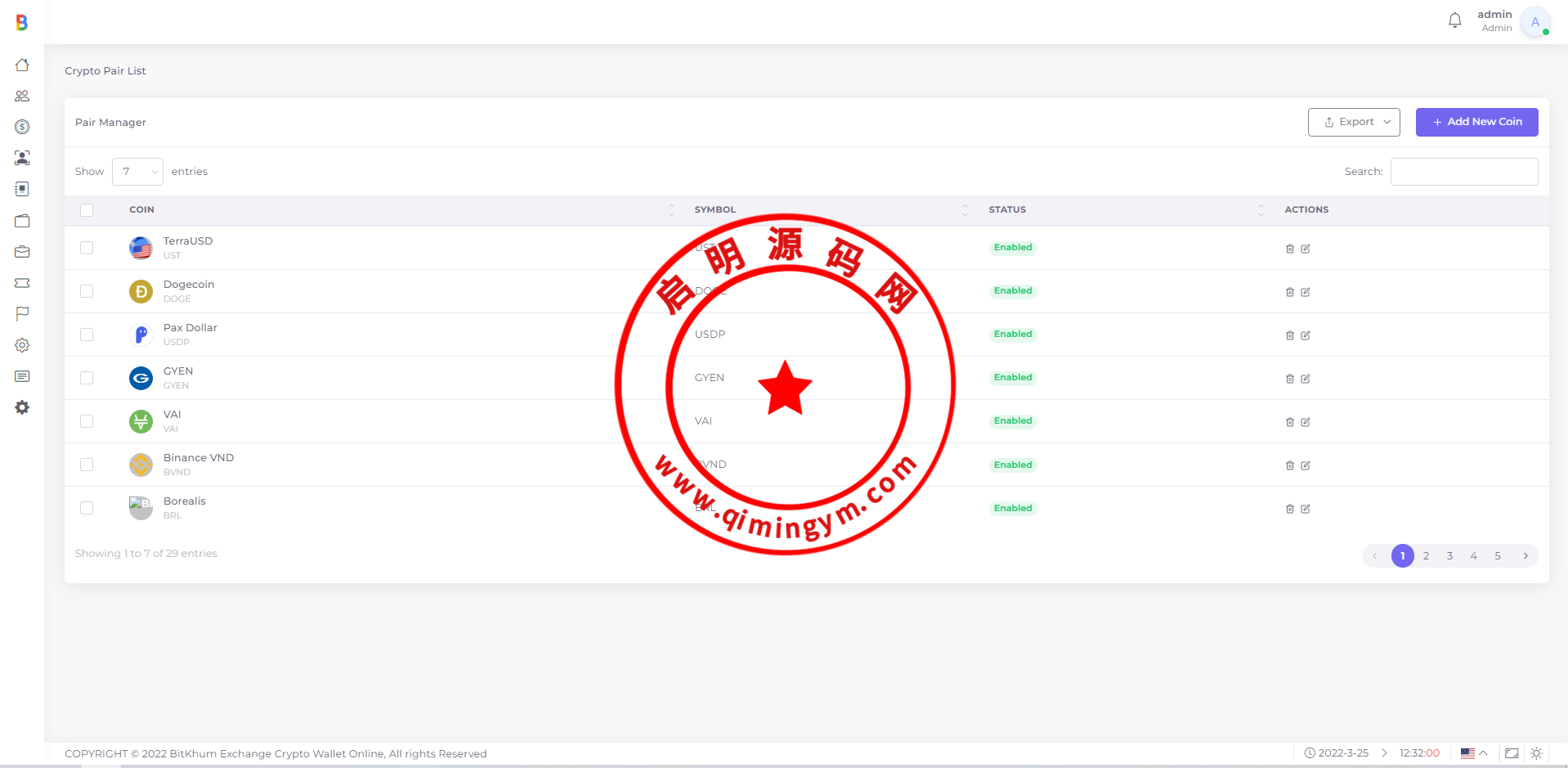1568x768 pixels.
Task: Go to next page using pagination arrow
Action: (x=1525, y=556)
